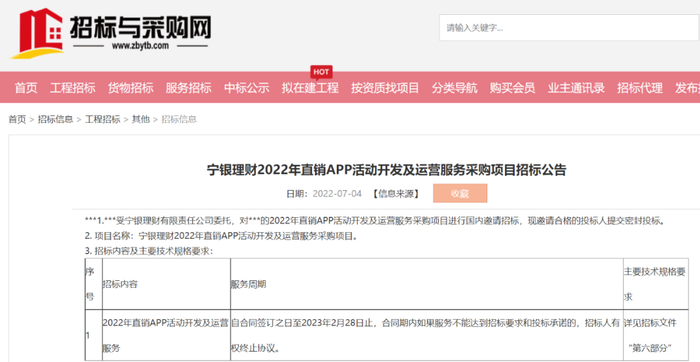This screenshot has width=700, height=362.
Task: Click the 首页 breadcrumb link
Action: tap(17, 119)
